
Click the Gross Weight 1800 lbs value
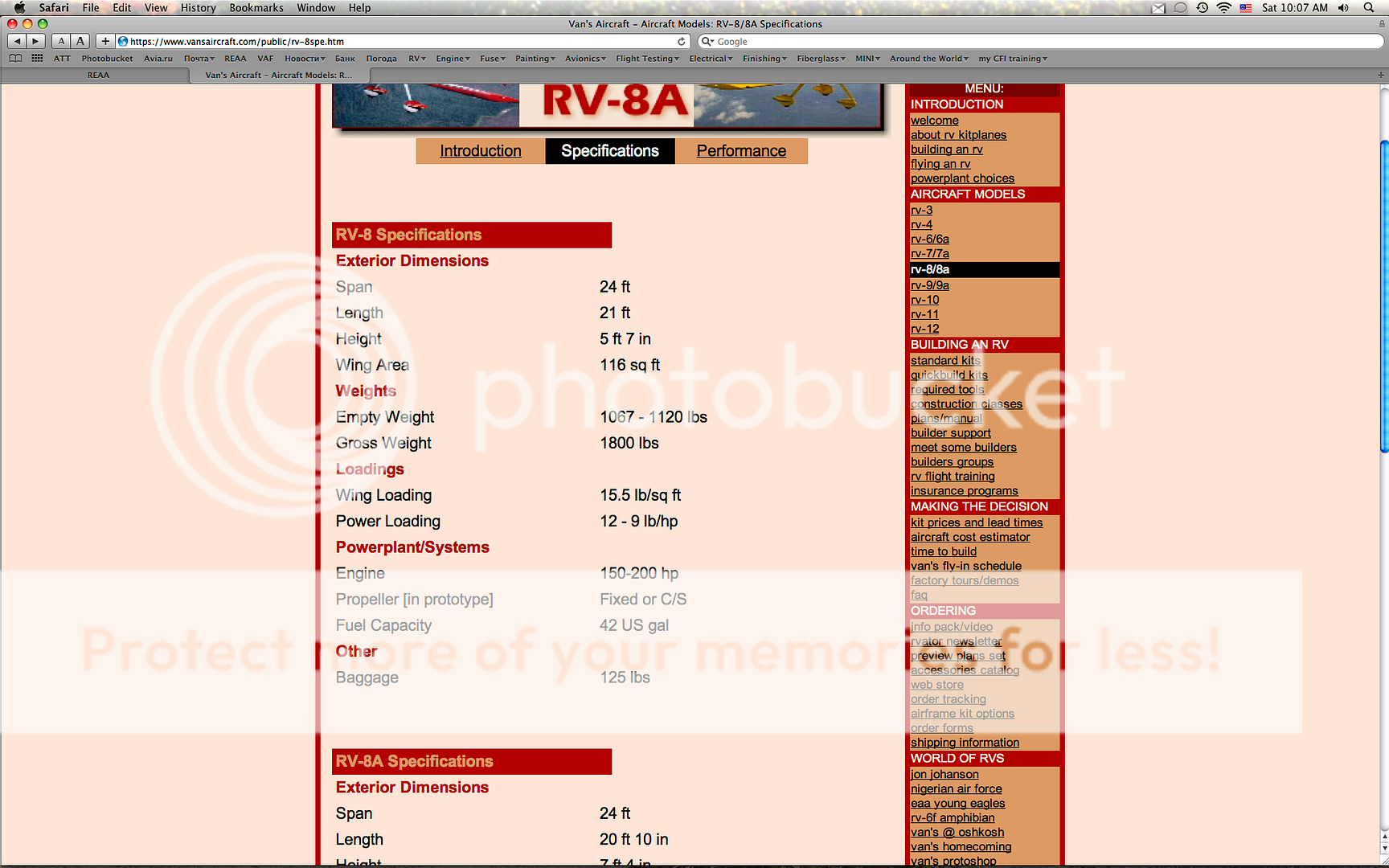pyautogui.click(x=629, y=444)
